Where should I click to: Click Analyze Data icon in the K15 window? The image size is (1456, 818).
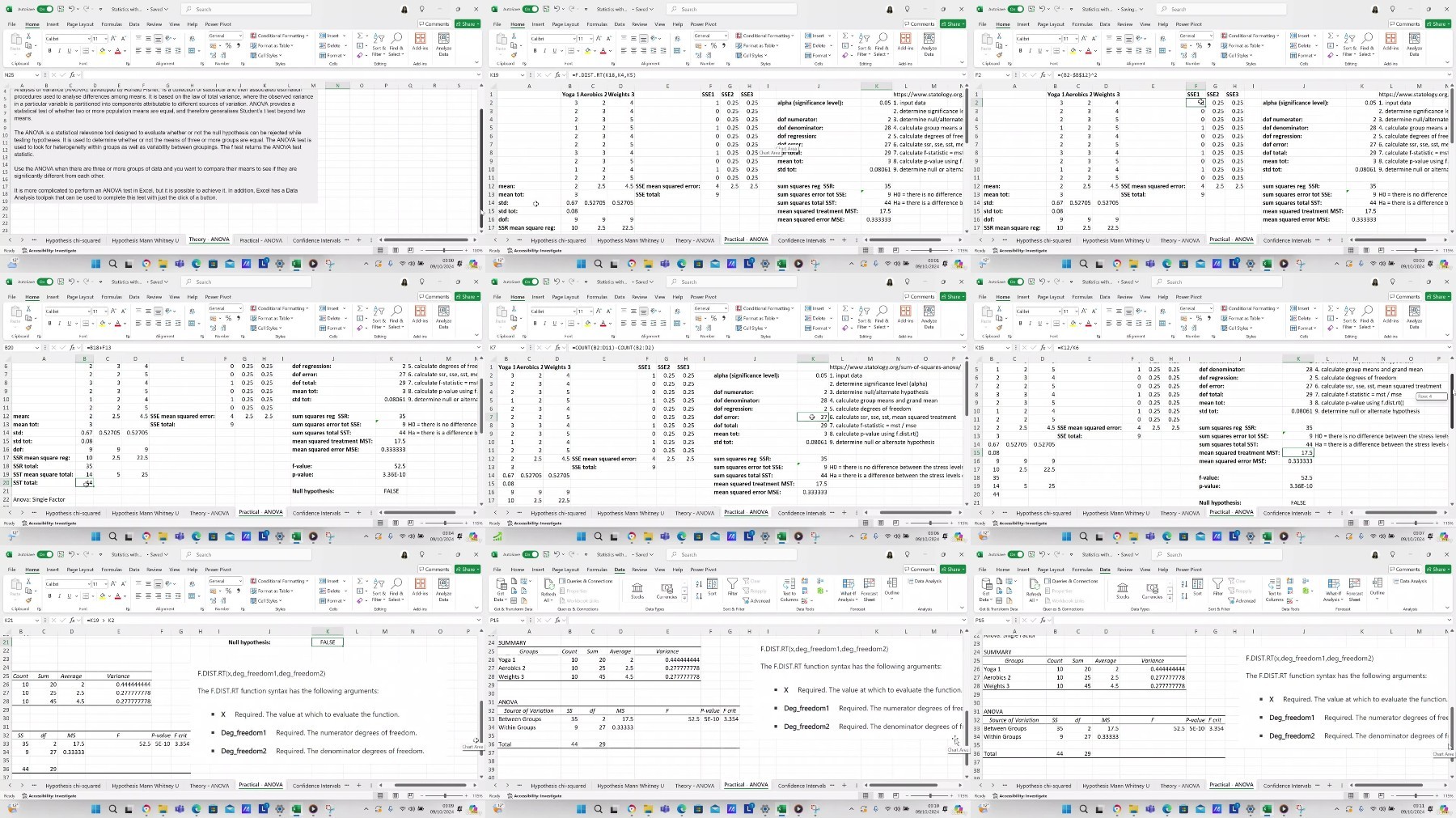[1414, 316]
